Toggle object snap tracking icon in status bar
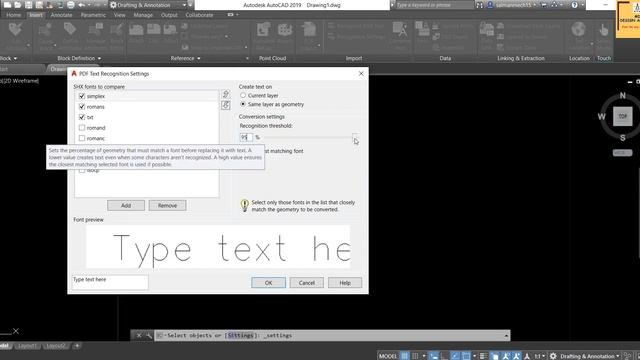Viewport: 640px width, 360px height. [455, 356]
